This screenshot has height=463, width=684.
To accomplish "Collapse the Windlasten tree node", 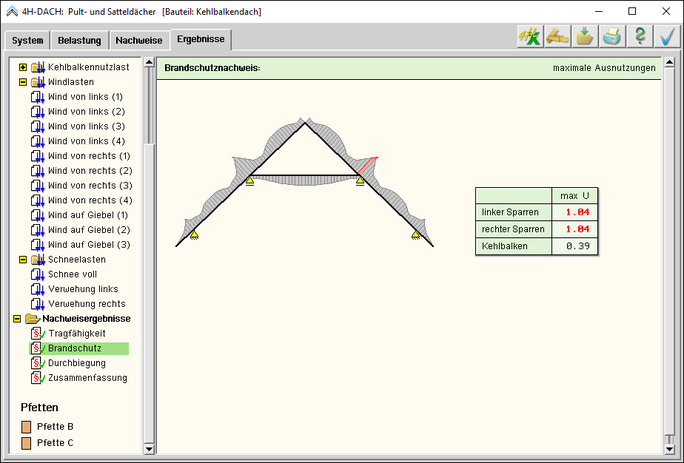I will coord(22,82).
